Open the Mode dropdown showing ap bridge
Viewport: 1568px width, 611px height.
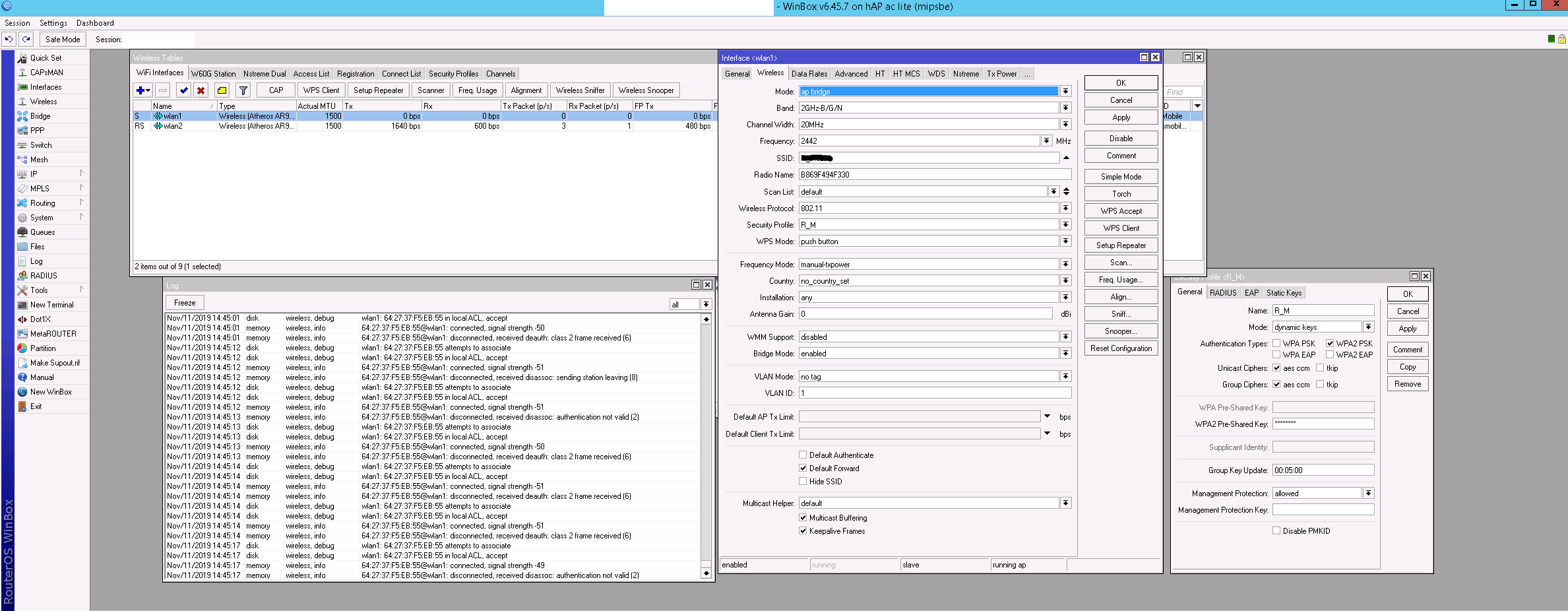point(1065,91)
